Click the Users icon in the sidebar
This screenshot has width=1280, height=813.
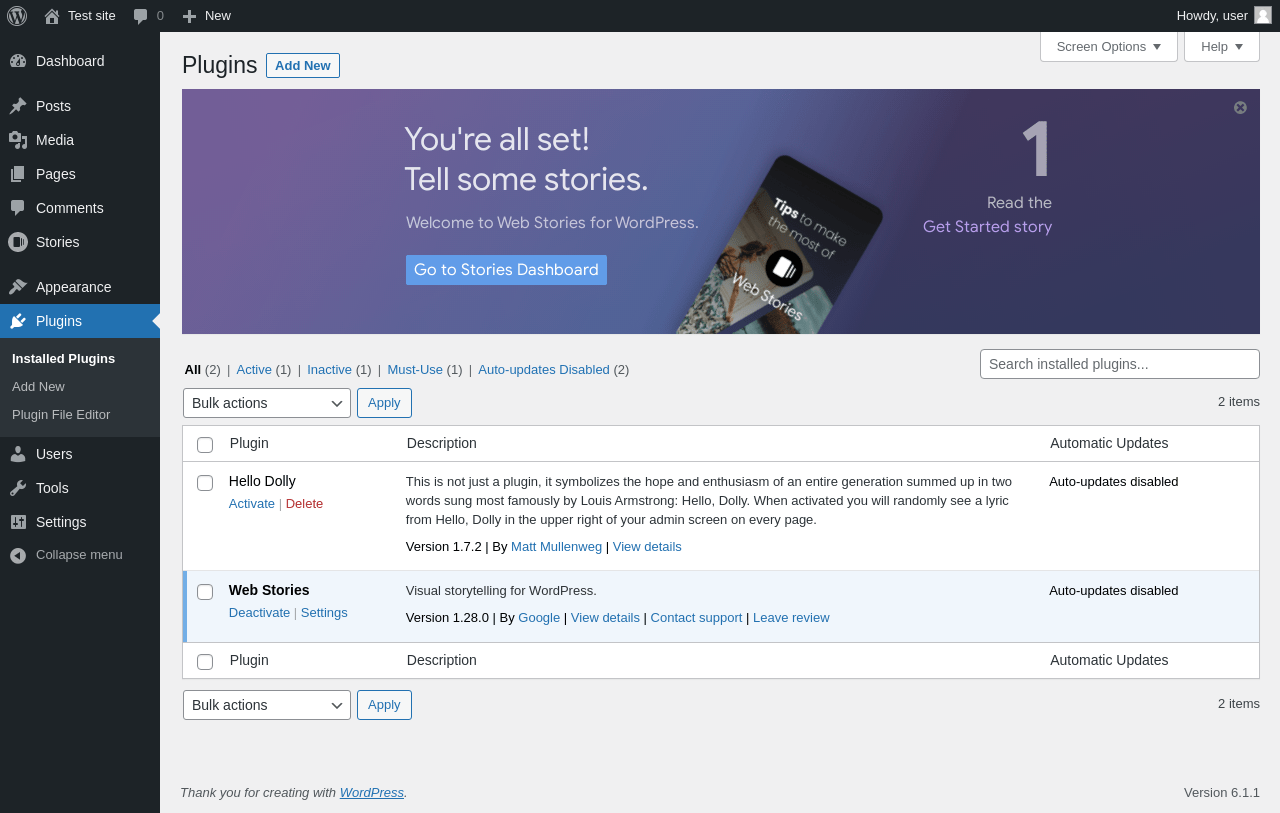tap(18, 454)
